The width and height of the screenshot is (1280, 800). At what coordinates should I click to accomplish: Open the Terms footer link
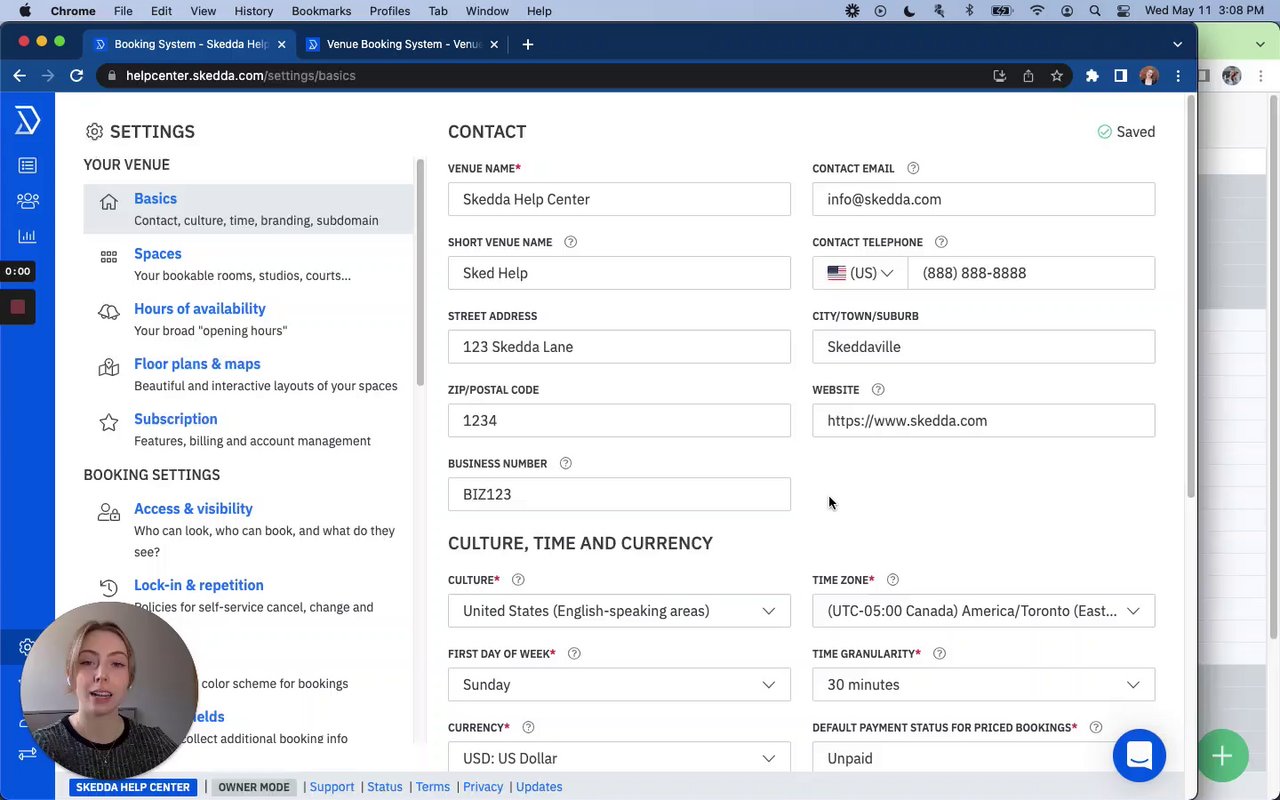pos(433,787)
